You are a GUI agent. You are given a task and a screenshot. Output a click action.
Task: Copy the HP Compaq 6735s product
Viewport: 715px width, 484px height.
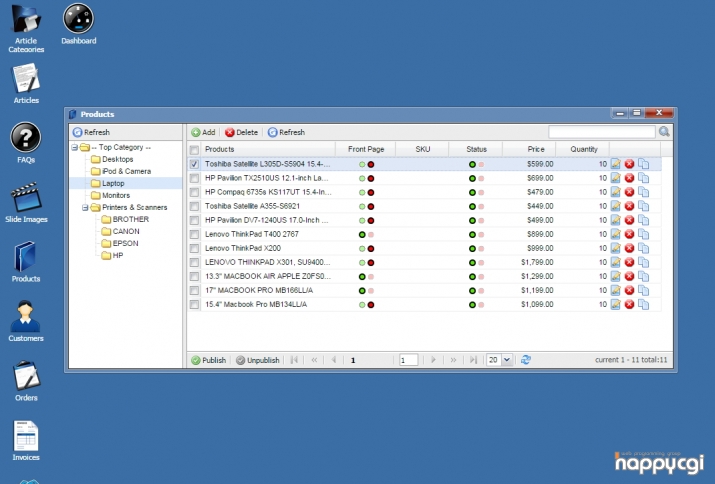[643, 192]
